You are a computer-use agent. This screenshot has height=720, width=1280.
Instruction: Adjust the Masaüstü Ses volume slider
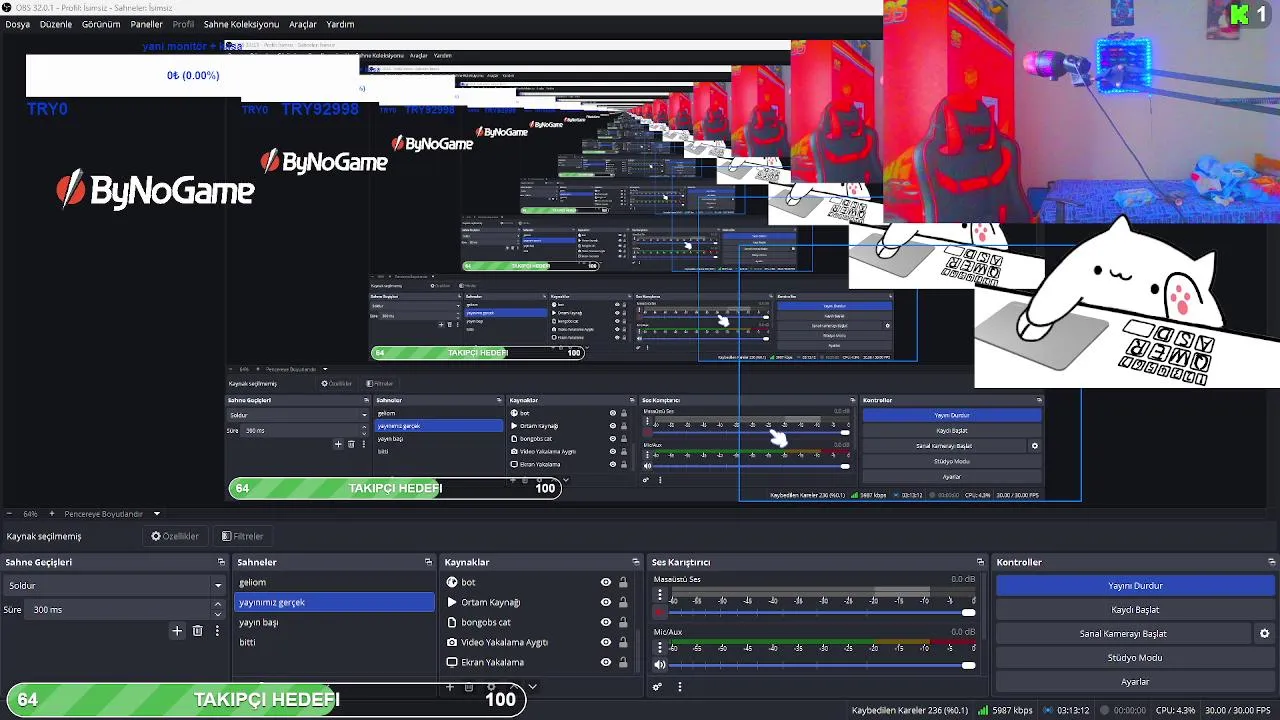coord(822,612)
